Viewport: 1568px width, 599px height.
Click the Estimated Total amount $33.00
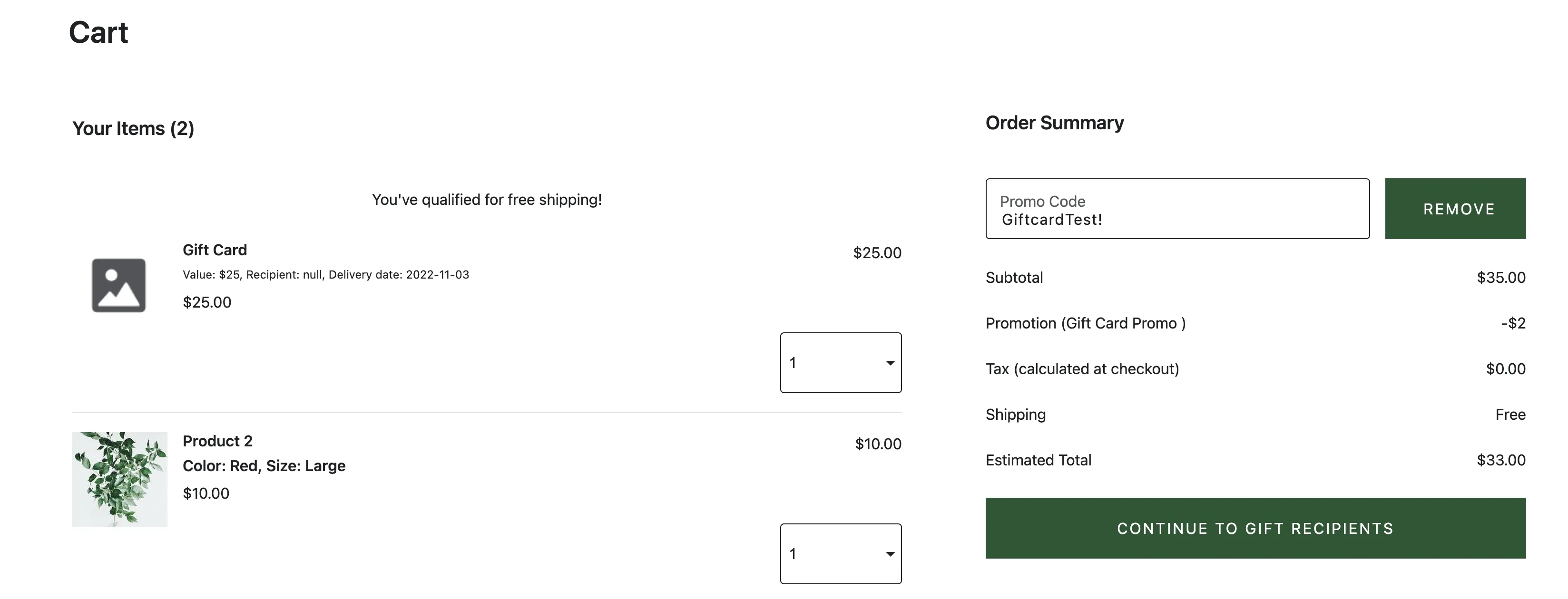coord(1501,460)
